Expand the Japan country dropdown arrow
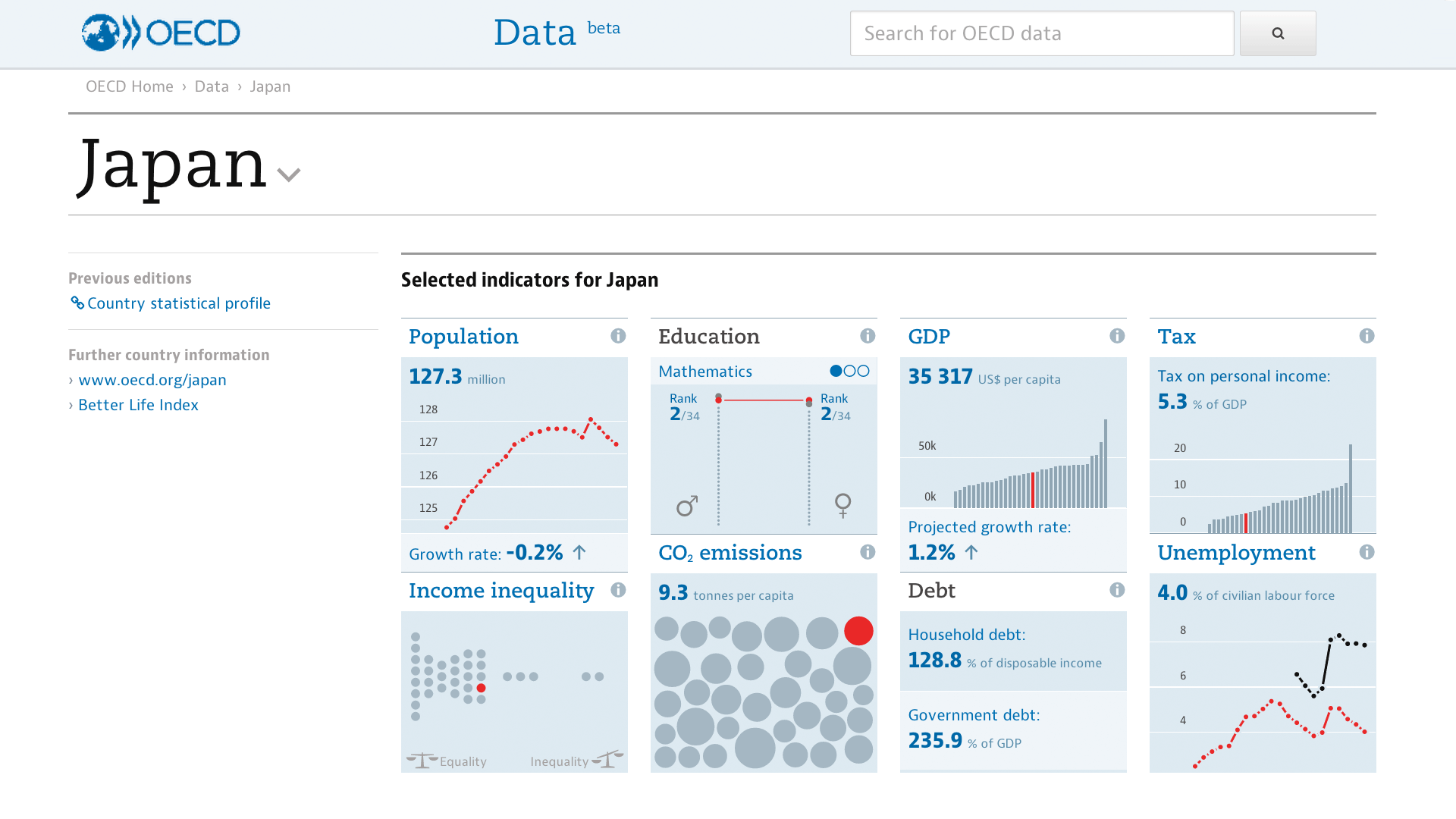Image resolution: width=1456 pixels, height=819 pixels. click(x=289, y=175)
